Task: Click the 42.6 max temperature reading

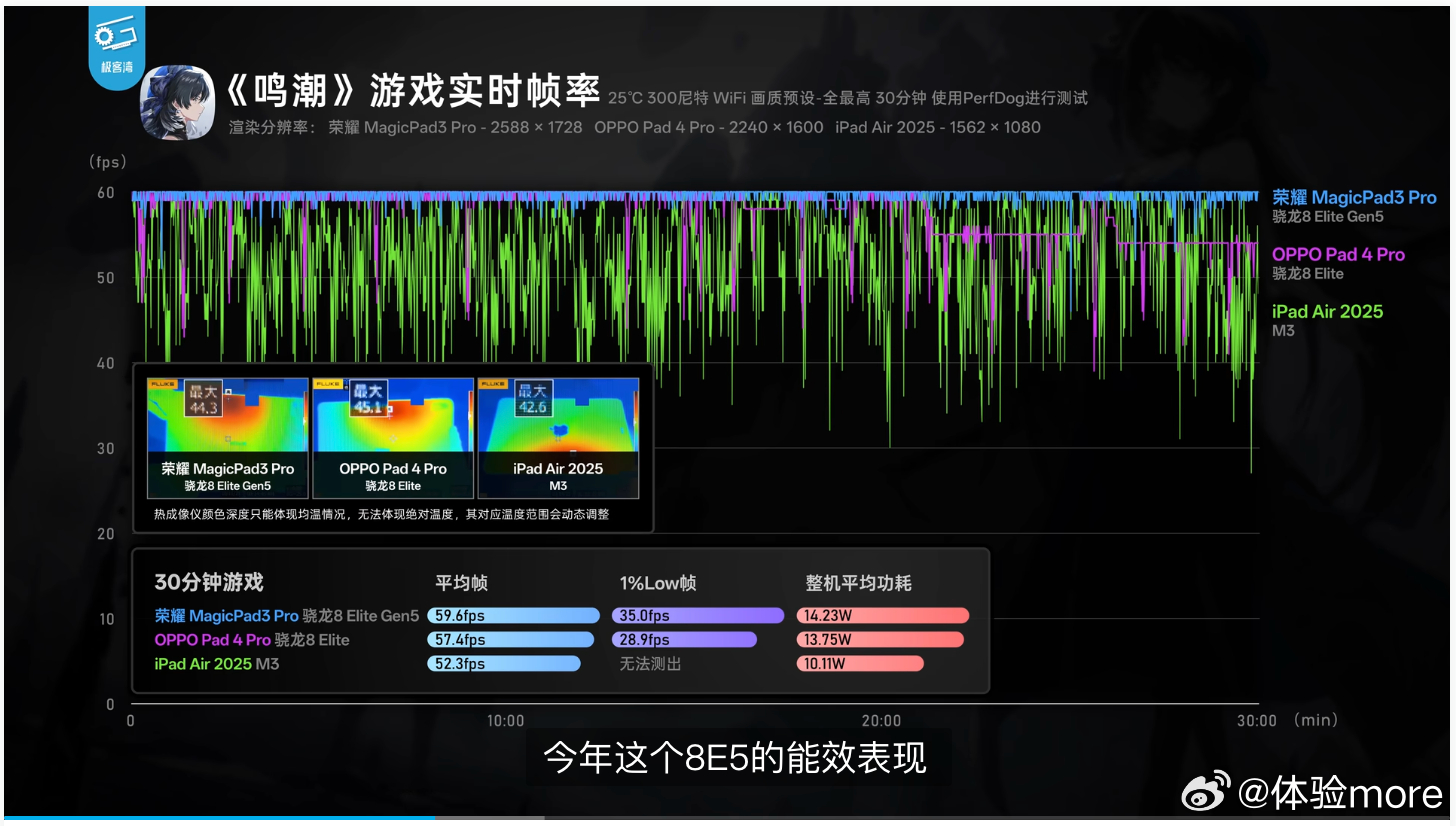Action: click(531, 406)
